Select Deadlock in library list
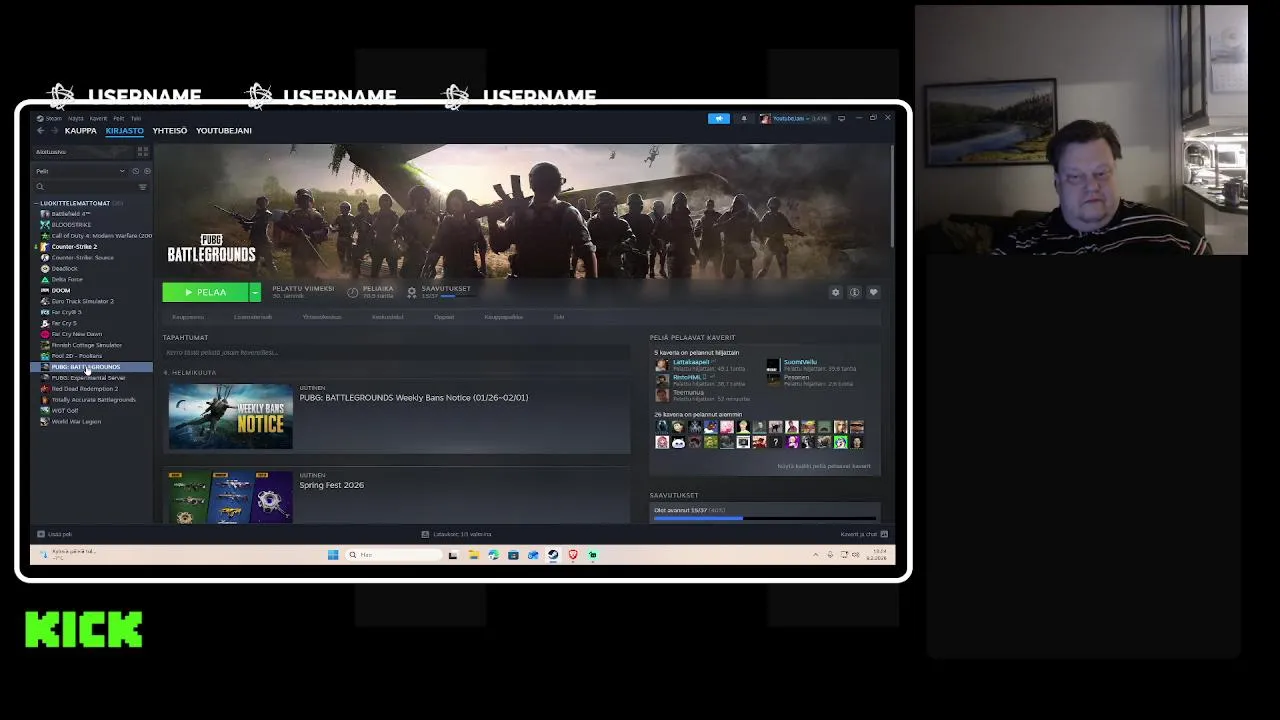This screenshot has height=720, width=1280. coord(64,268)
